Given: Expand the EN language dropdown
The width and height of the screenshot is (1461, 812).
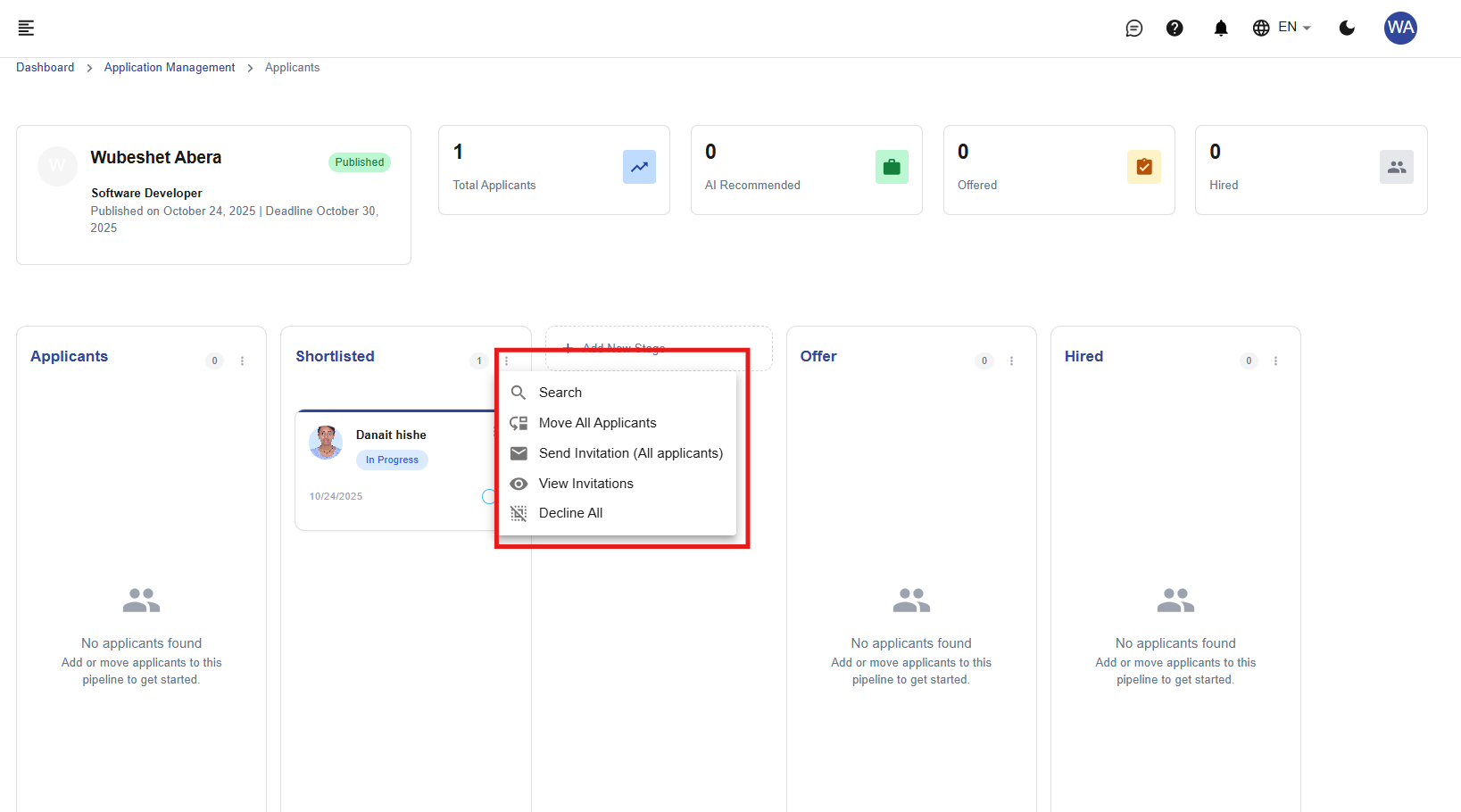Looking at the screenshot, I should [1282, 28].
